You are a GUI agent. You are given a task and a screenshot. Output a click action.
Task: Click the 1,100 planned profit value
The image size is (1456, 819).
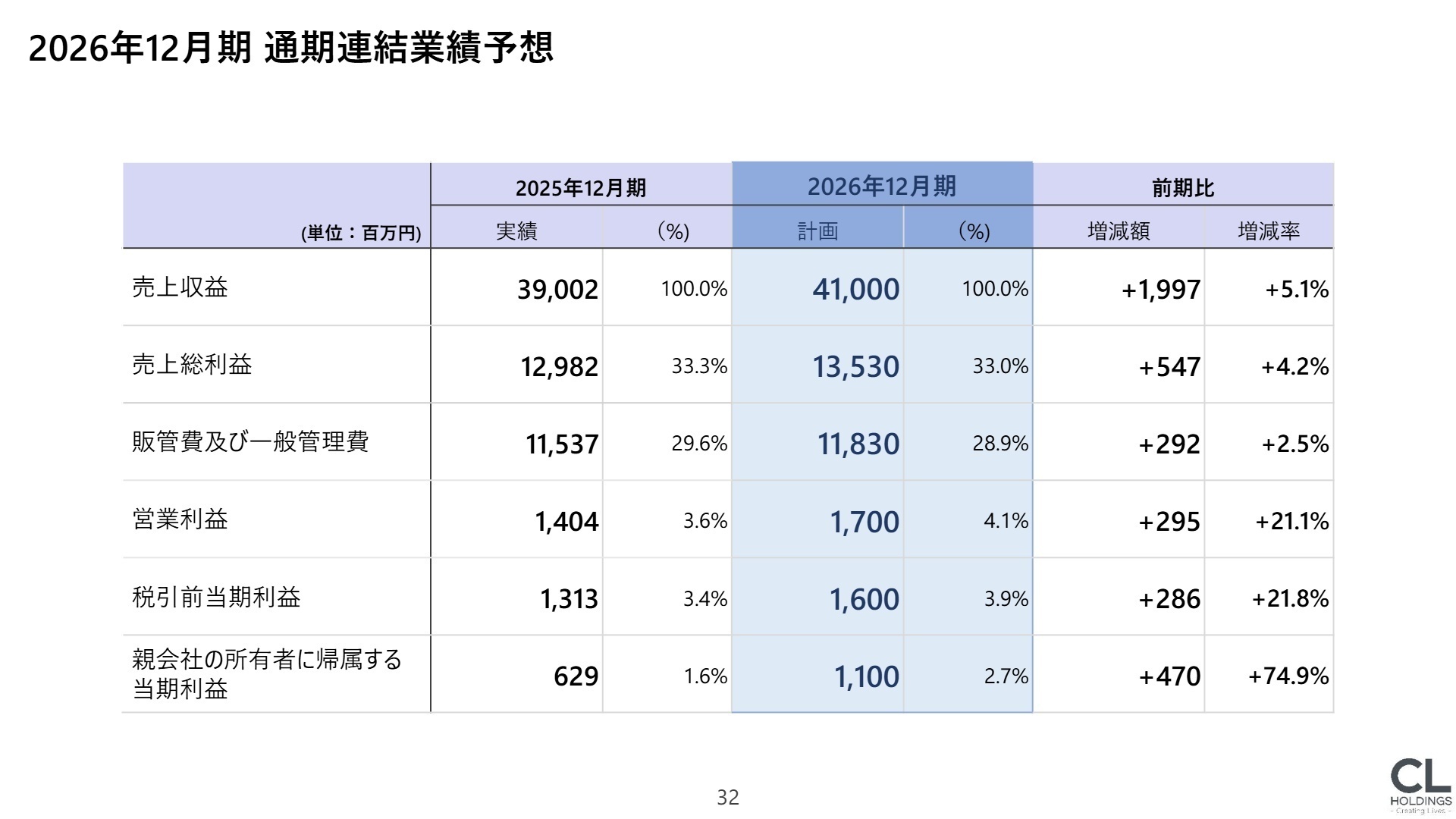(867, 676)
